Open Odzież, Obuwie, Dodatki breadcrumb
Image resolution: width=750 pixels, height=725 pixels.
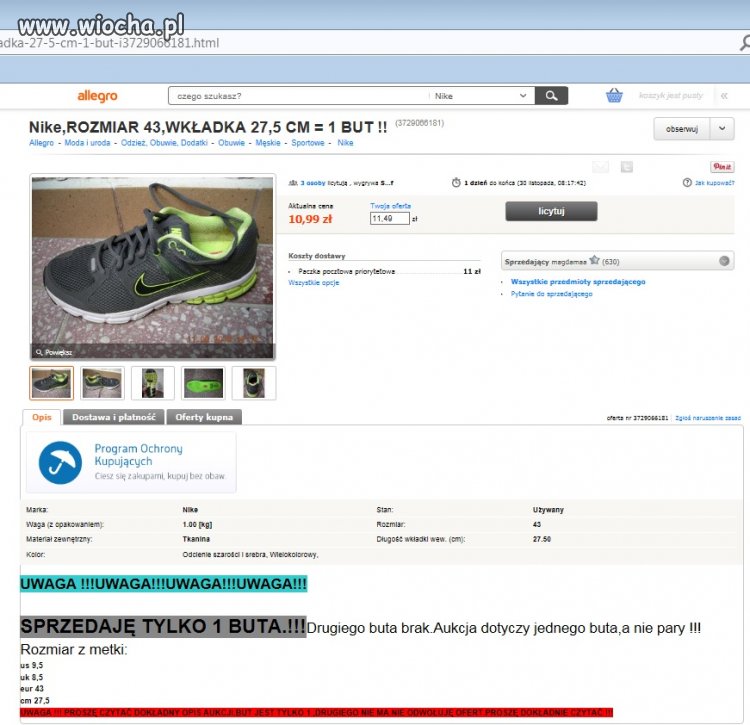(164, 143)
